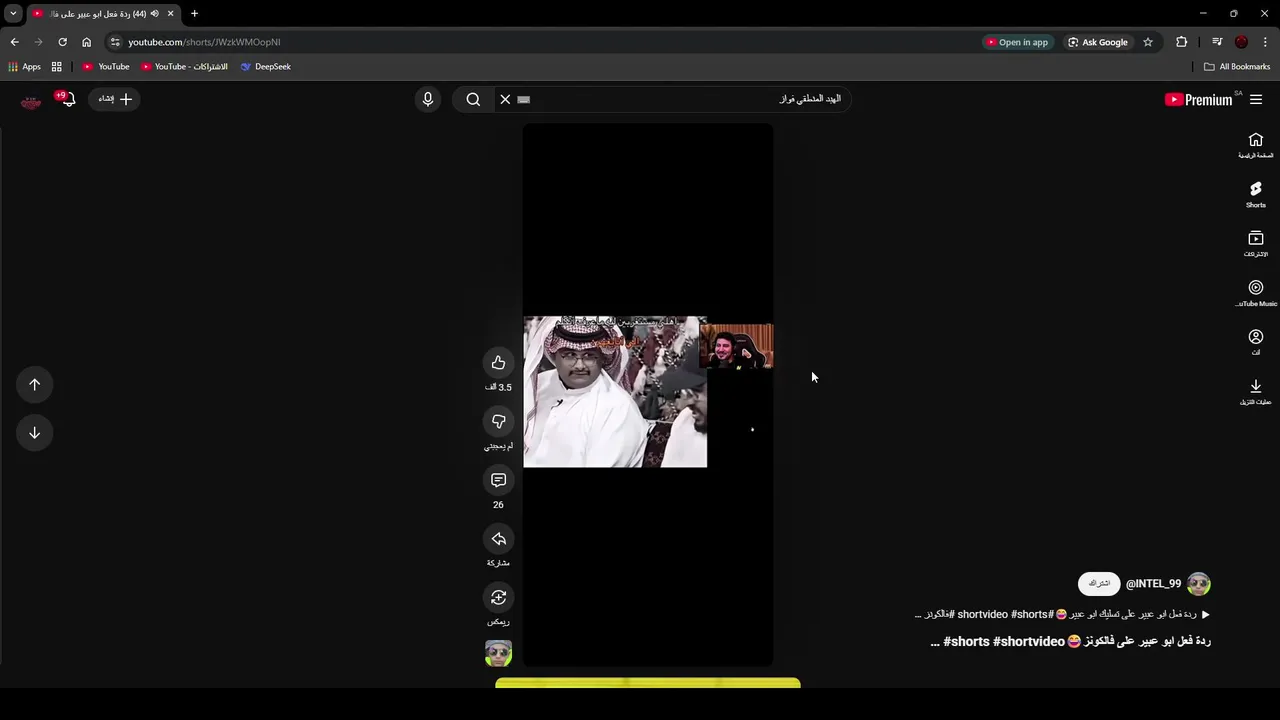Pause the short by clicking the video
This screenshot has height=720, width=1280.
coord(648,394)
